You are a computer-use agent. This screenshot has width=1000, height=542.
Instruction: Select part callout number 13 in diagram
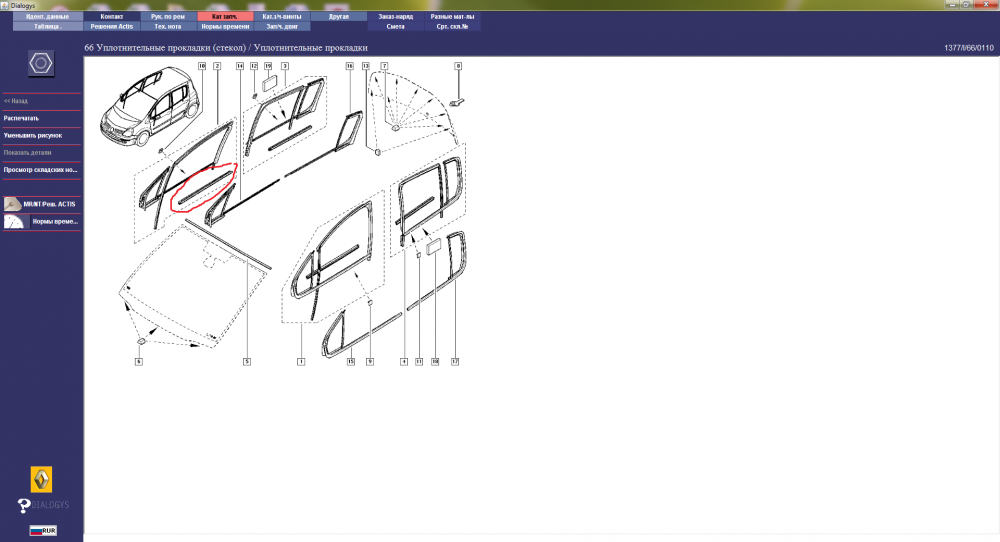365,66
